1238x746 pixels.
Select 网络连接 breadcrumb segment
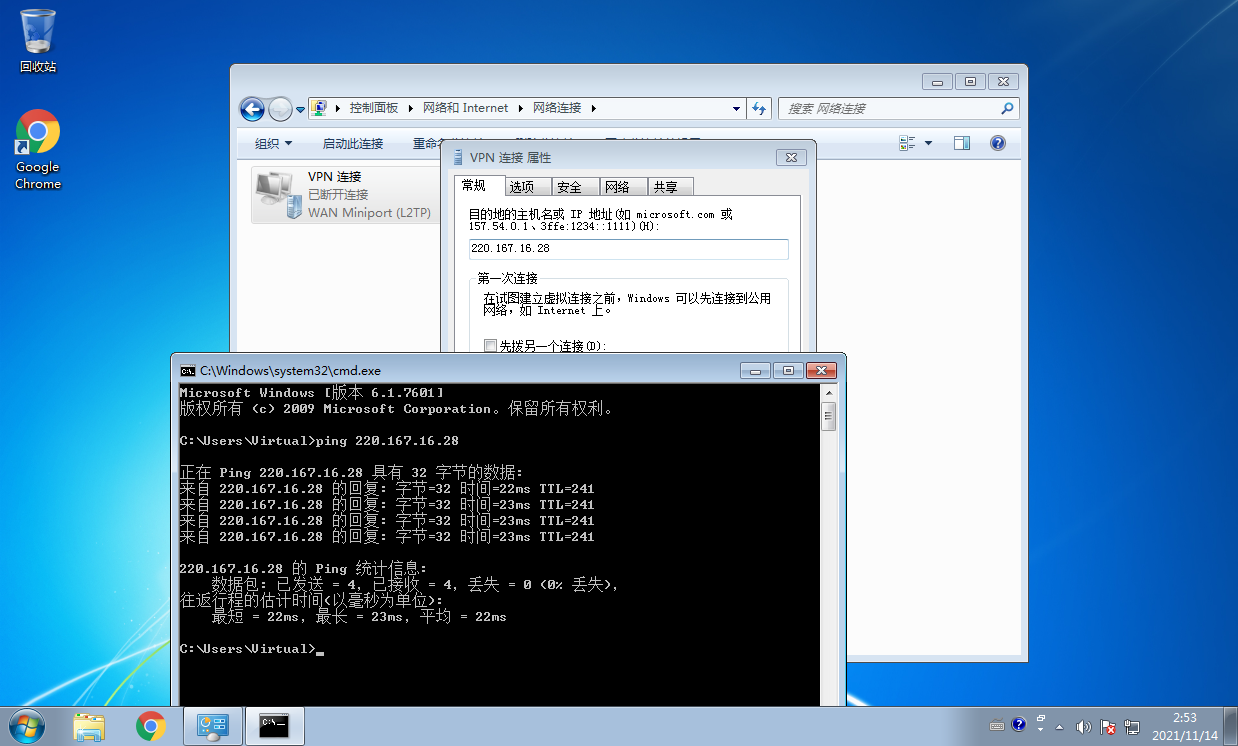[557, 108]
